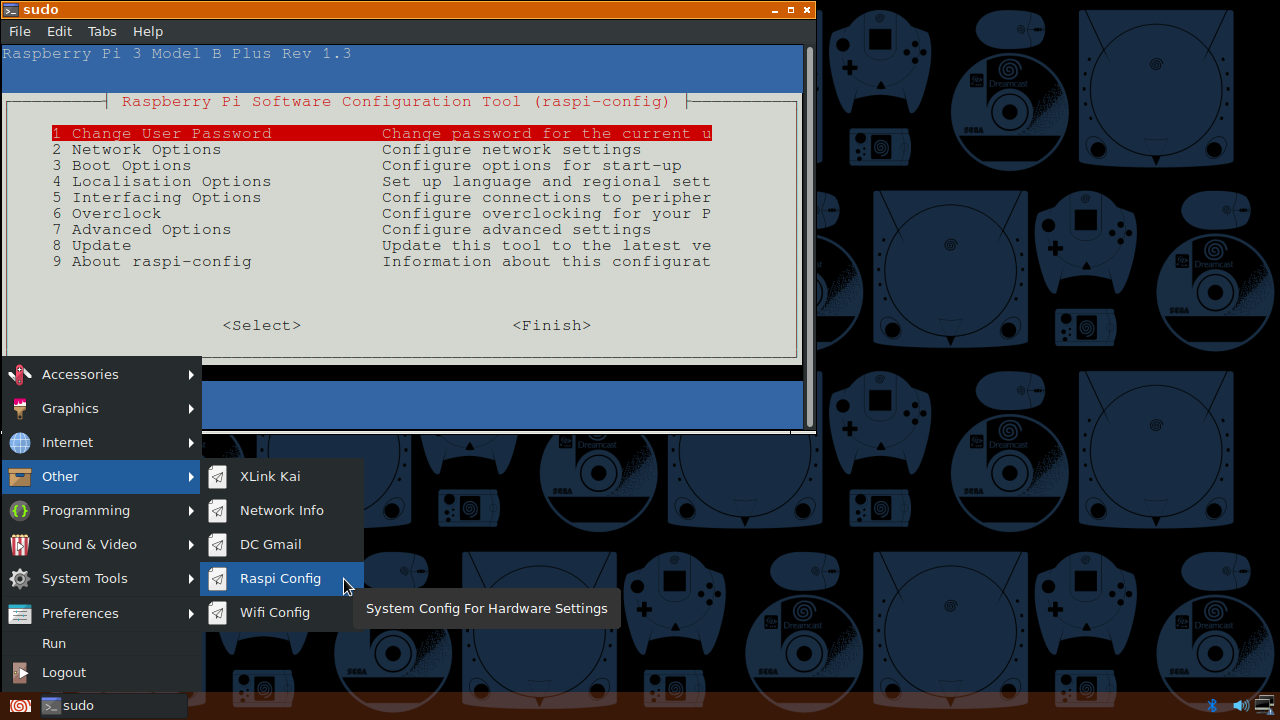The image size is (1280, 720).
Task: Click the DC Gmail launcher icon
Action: (218, 545)
